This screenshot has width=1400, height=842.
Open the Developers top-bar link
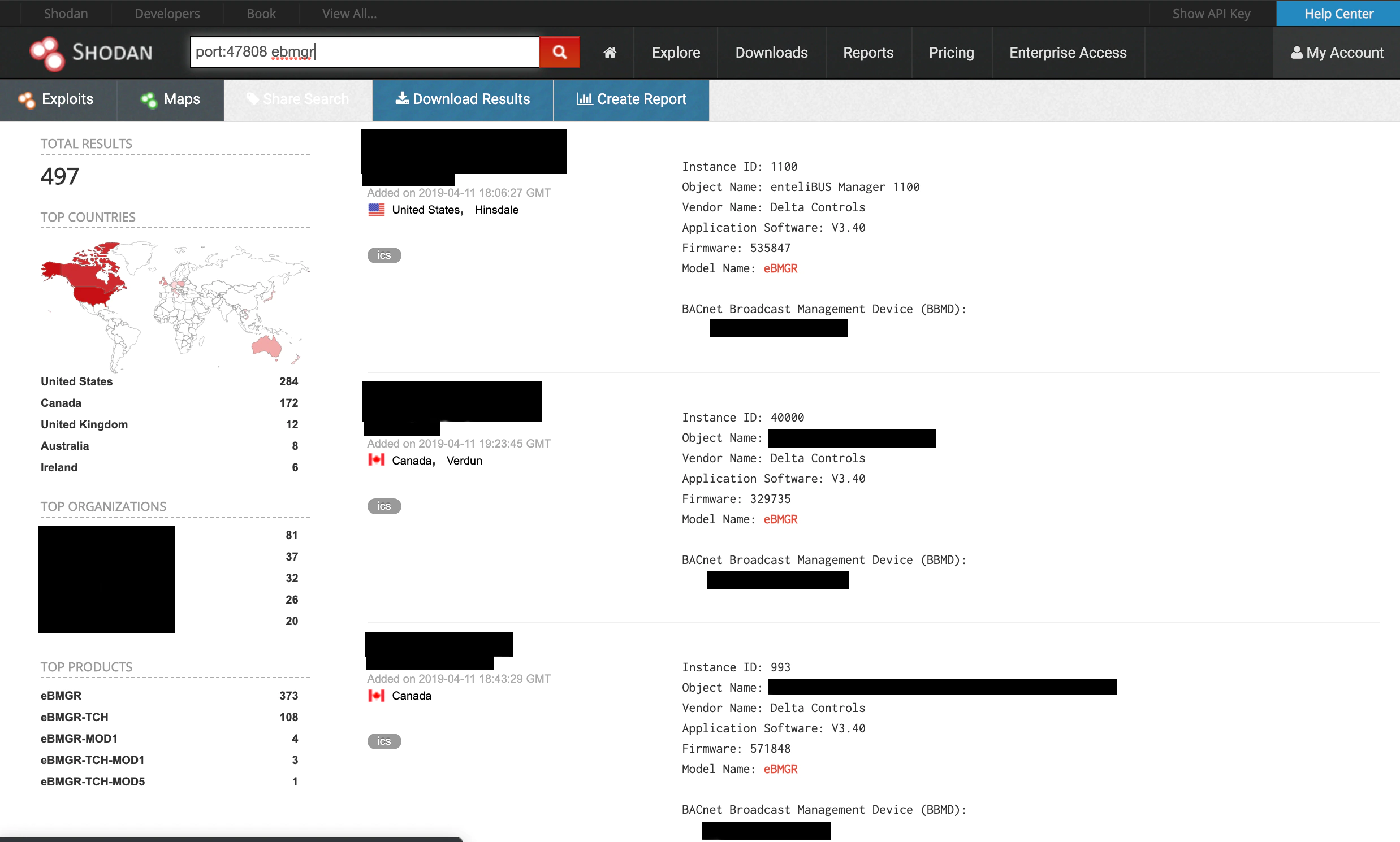(x=167, y=13)
